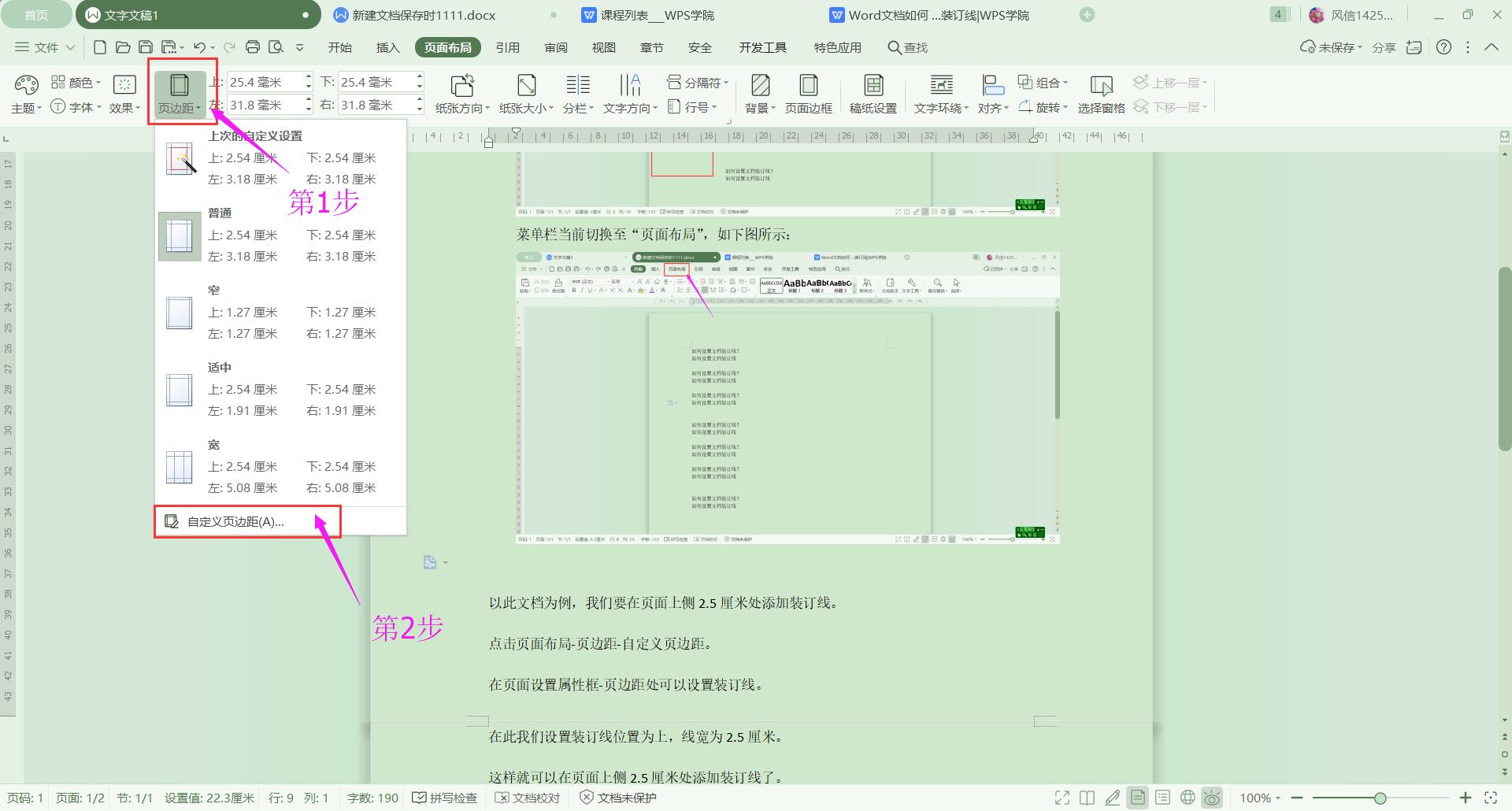Viewport: 1512px width, 811px height.
Task: Click the print preview icon in quick access toolbar
Action: point(276,47)
